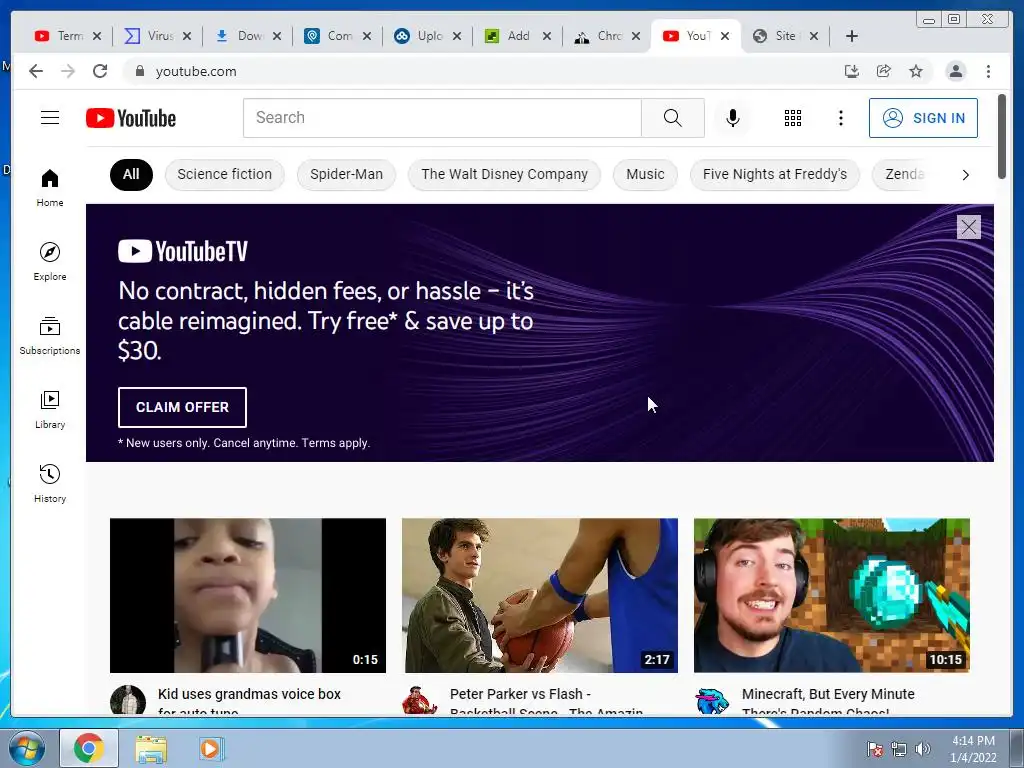The width and height of the screenshot is (1024, 768).
Task: Open Chrome three-dot menu
Action: 988,71
